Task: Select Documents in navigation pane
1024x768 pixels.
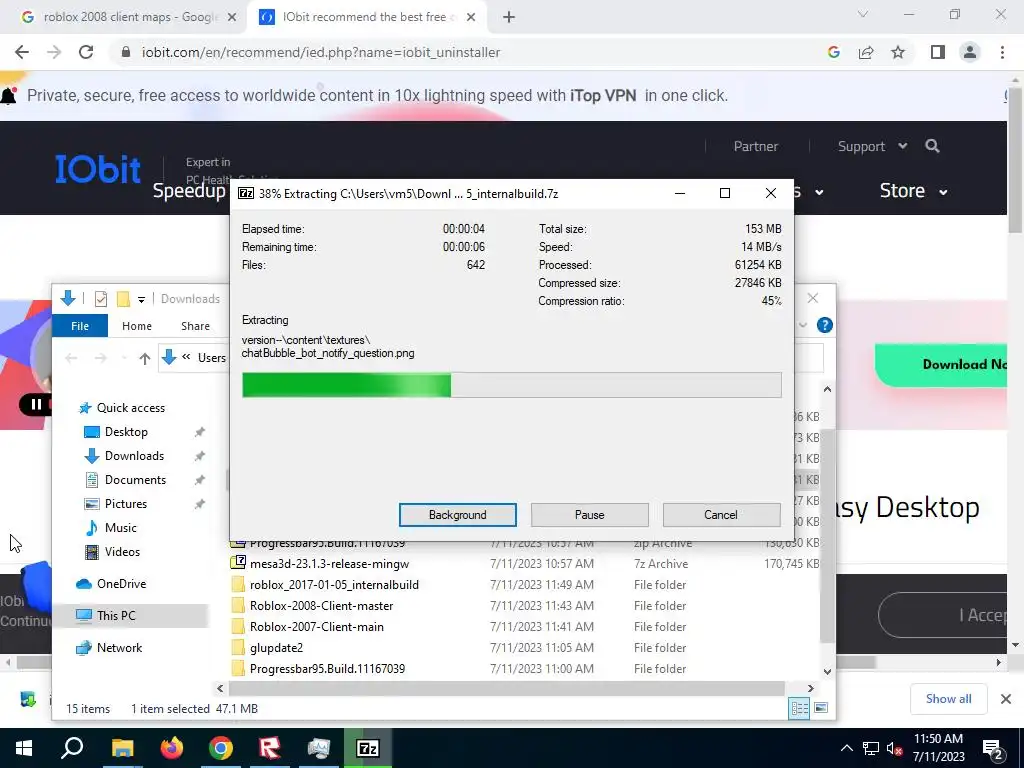Action: (x=135, y=480)
